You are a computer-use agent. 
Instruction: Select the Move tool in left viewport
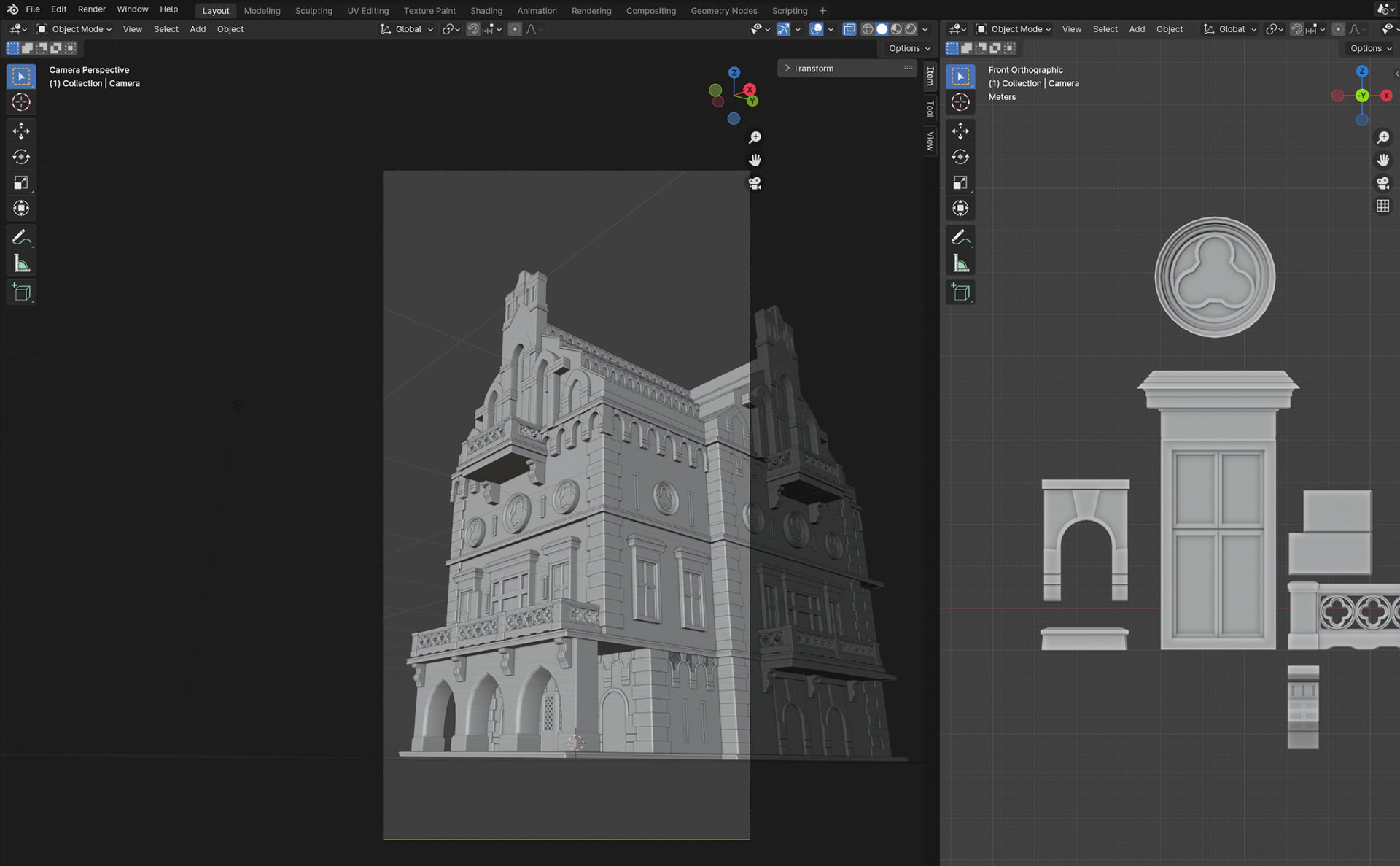[21, 131]
